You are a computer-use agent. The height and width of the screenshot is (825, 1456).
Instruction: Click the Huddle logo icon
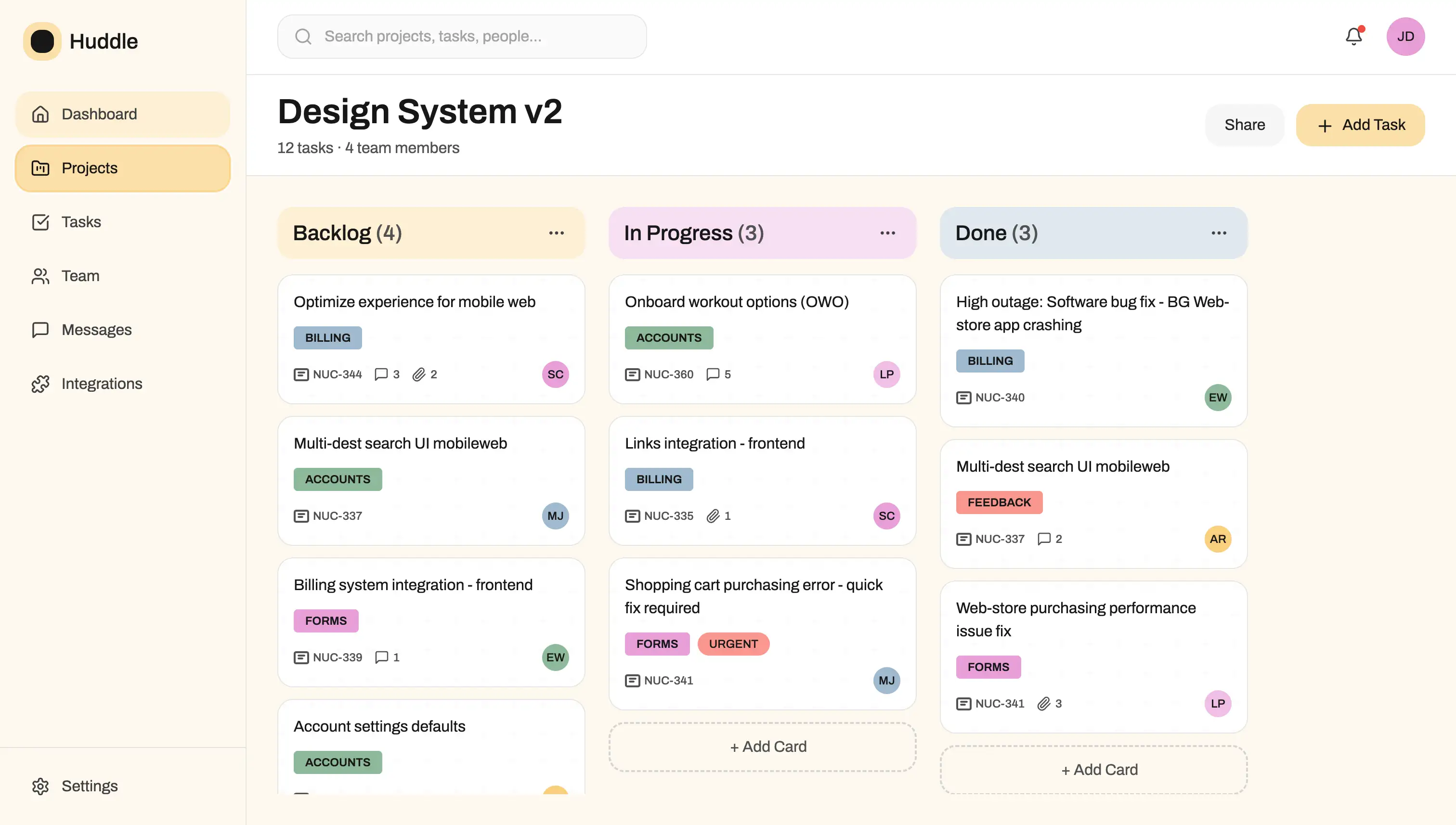[x=42, y=41]
